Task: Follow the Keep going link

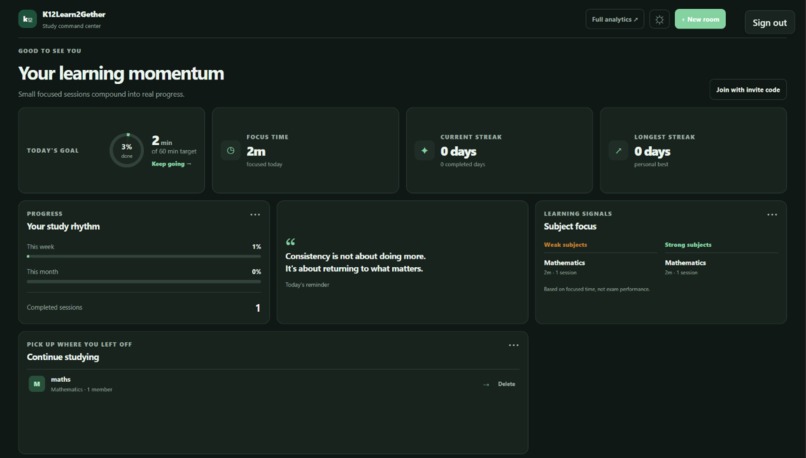Action: 171,164
